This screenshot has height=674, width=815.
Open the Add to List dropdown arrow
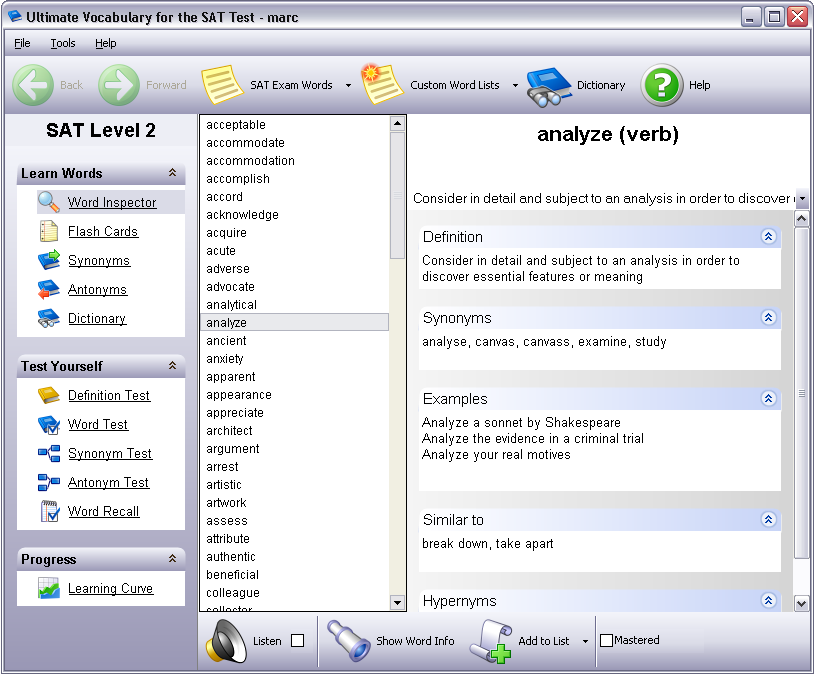[x=585, y=641]
